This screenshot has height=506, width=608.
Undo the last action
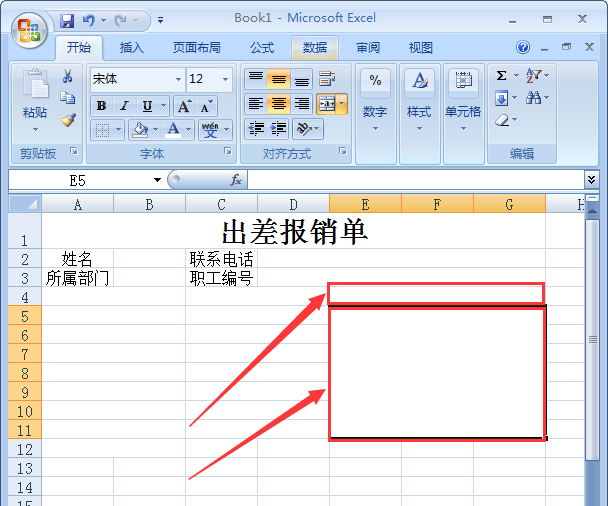click(x=89, y=20)
